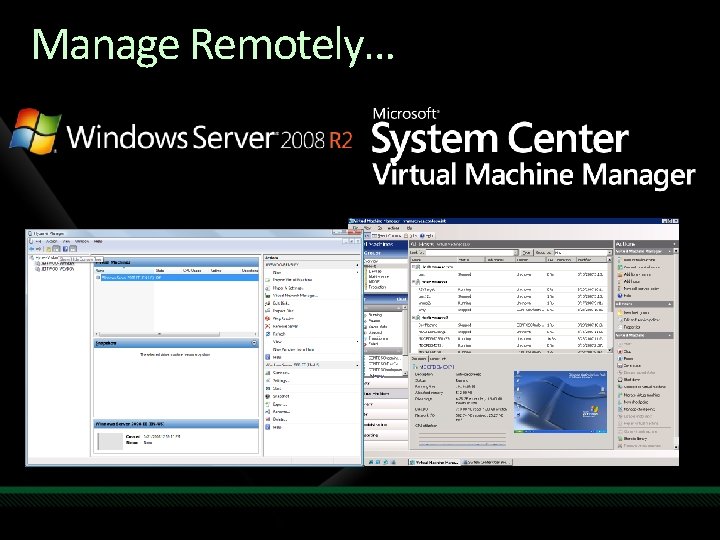Click Start action icon for the selected VM
Screen dimensions: 720x540
click(x=268, y=388)
